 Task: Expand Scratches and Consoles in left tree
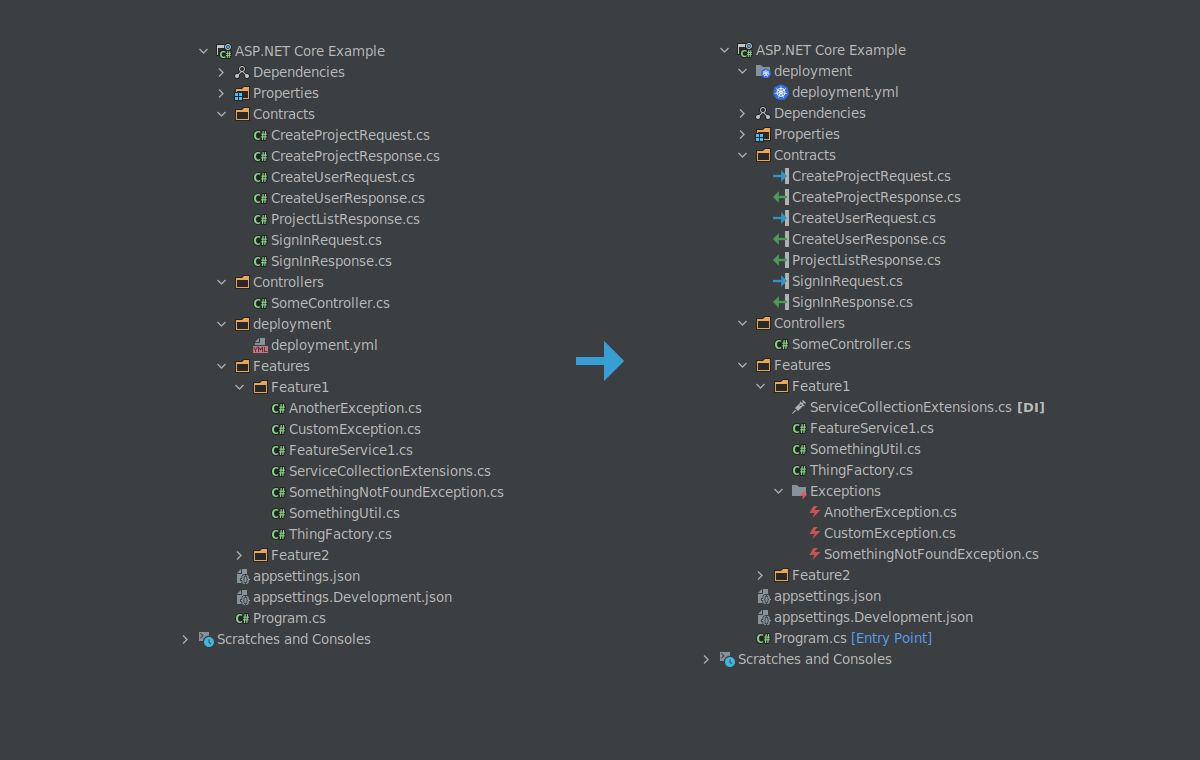point(186,639)
